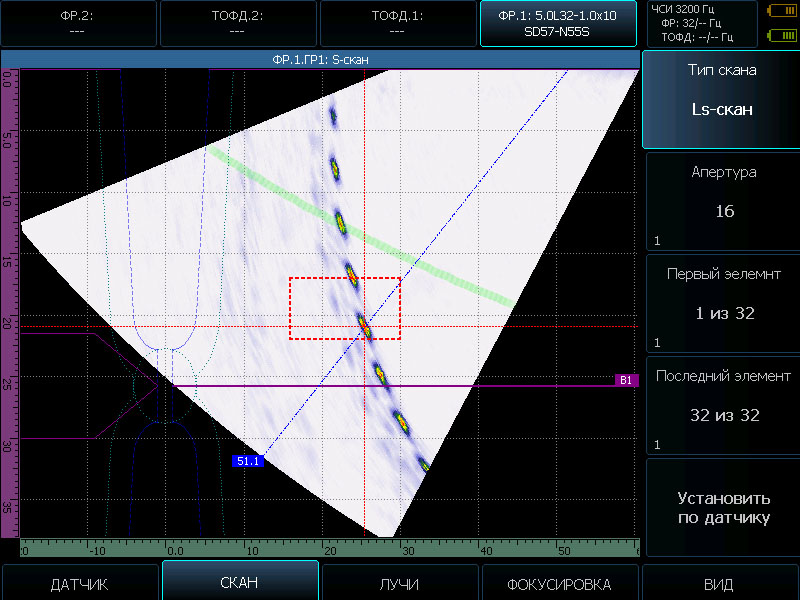Click the red crosshair cursor intersection

pyautogui.click(x=365, y=326)
